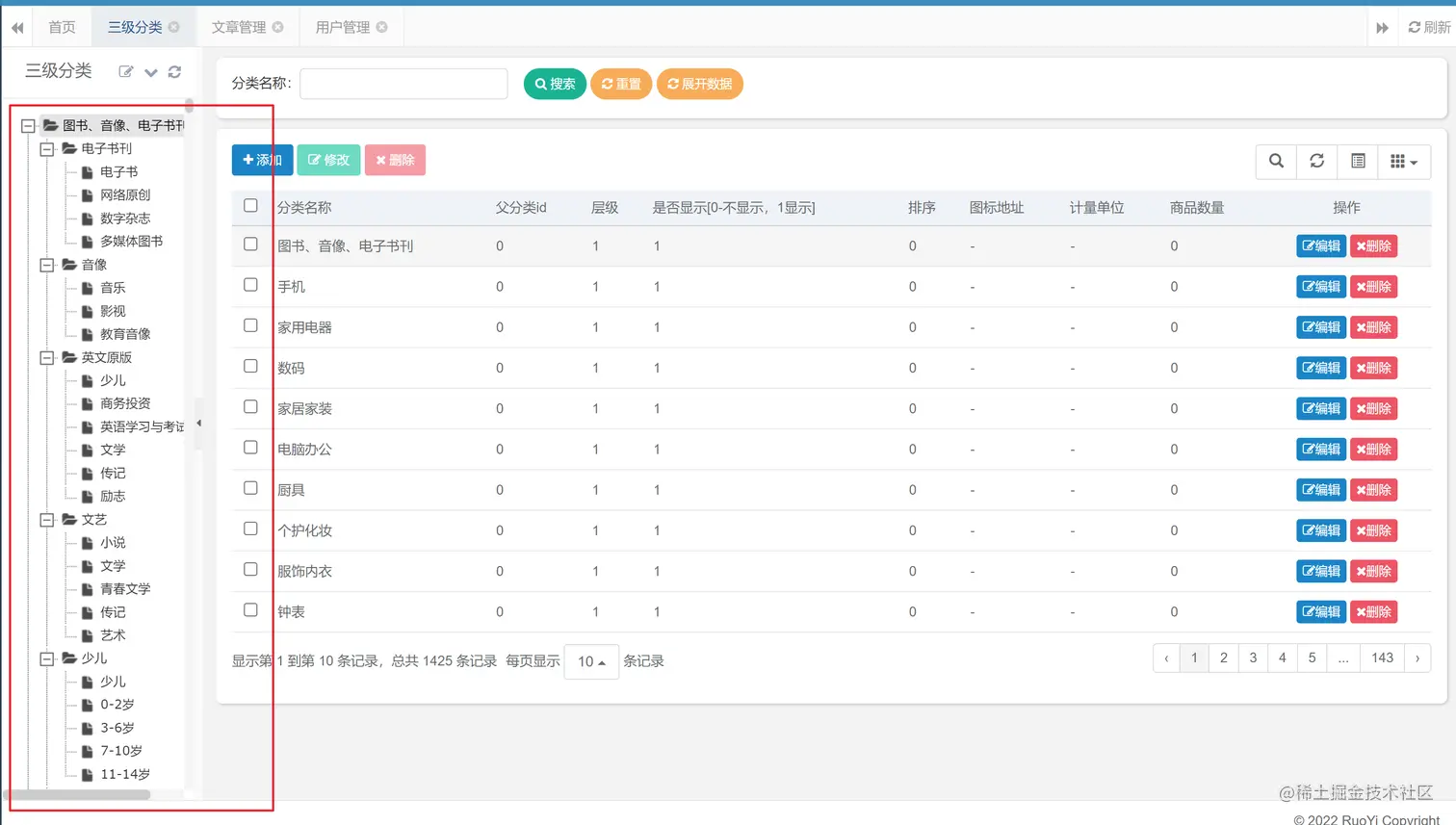This screenshot has width=1456, height=825.
Task: Click the table toolbar search icon
Action: point(1276,161)
